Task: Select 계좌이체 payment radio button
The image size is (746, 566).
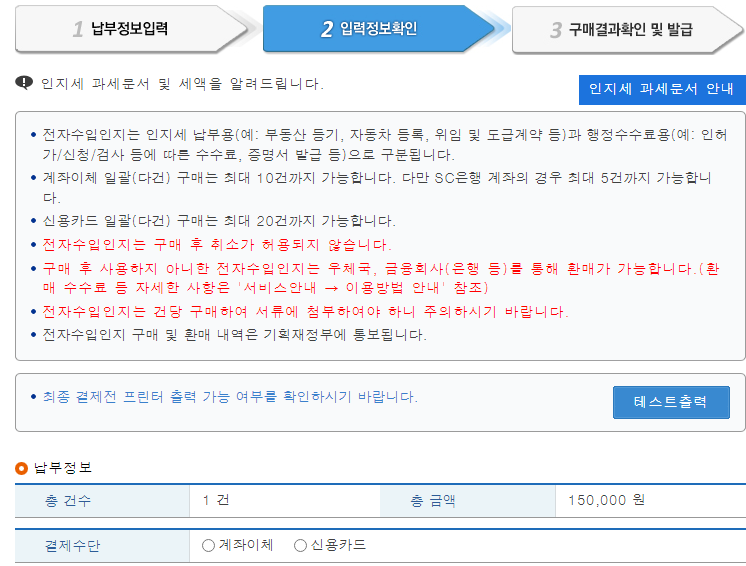Action: 208,545
